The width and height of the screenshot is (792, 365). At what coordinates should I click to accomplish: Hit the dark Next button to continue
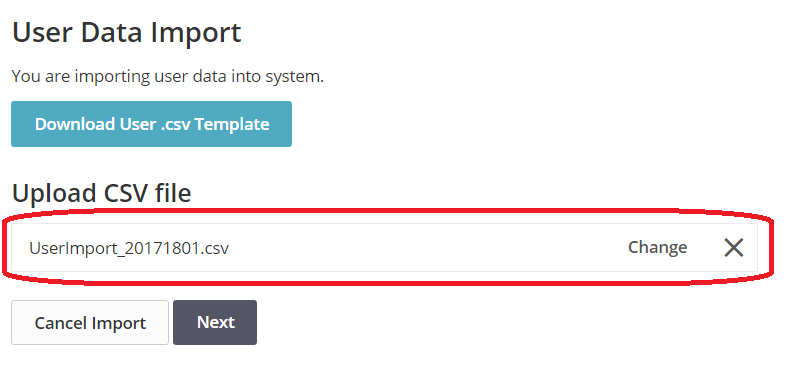pyautogui.click(x=215, y=323)
